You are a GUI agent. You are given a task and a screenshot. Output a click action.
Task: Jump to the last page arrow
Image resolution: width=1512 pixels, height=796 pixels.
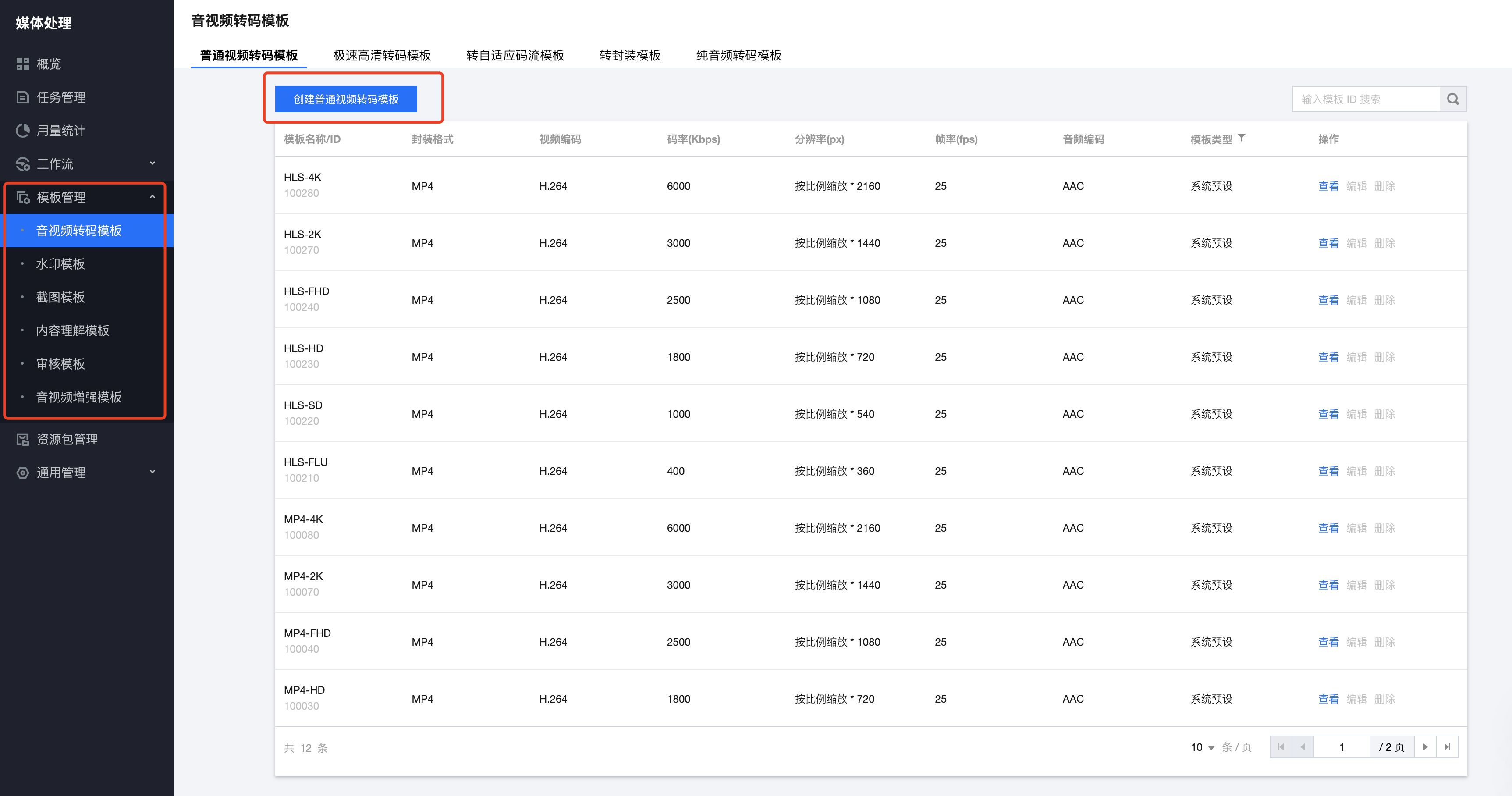point(1447,747)
